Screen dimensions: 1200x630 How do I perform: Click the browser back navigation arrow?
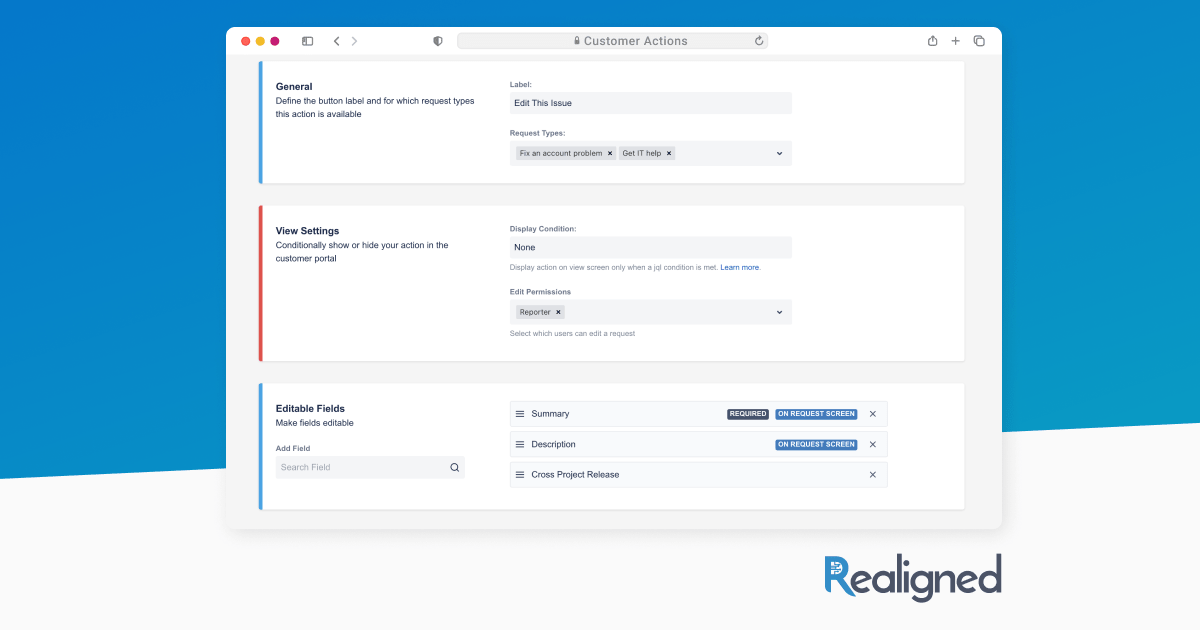(337, 40)
